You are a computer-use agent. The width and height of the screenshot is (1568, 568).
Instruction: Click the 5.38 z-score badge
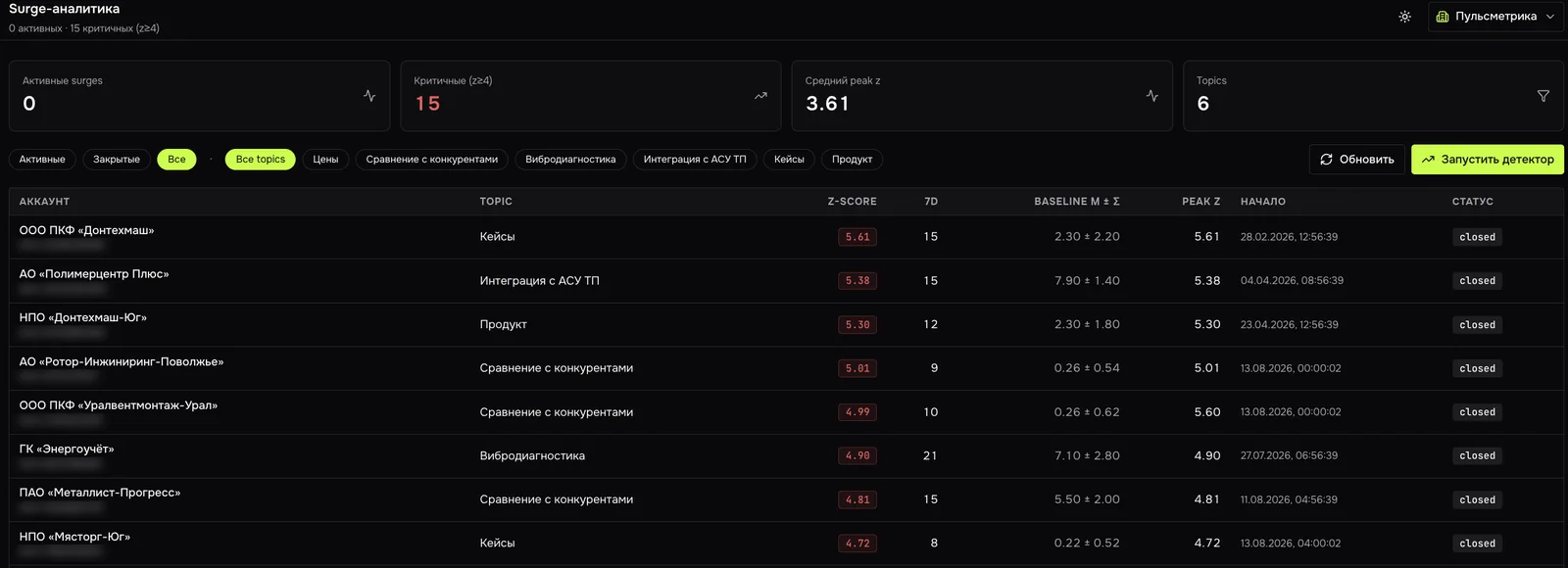tap(857, 281)
